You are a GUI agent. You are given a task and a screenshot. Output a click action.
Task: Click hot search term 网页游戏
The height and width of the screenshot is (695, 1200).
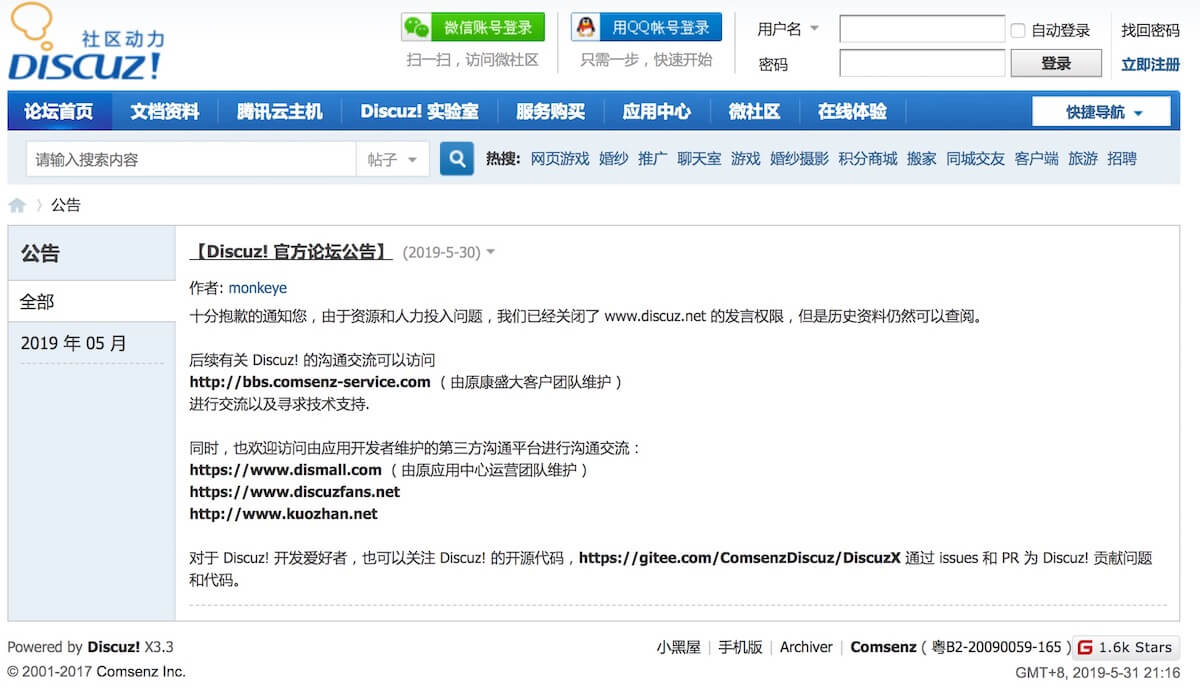pyautogui.click(x=560, y=159)
